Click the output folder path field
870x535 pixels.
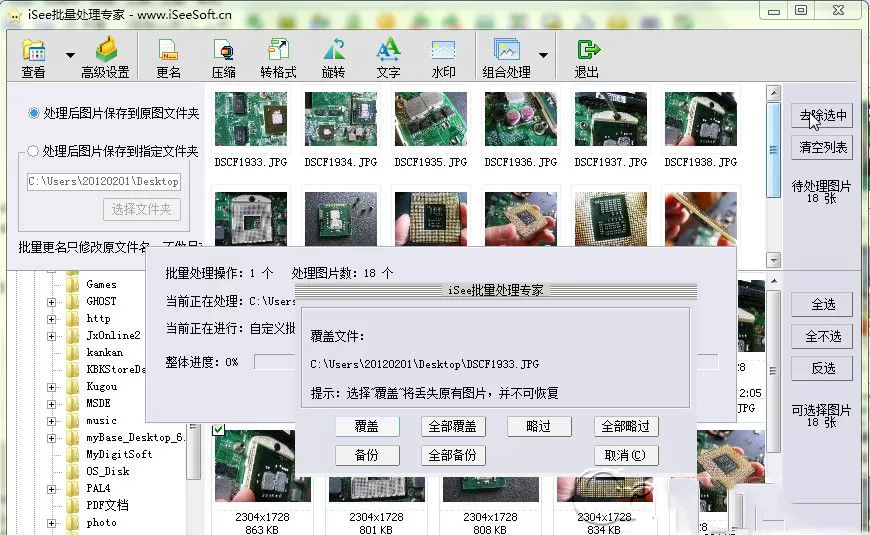(x=104, y=181)
